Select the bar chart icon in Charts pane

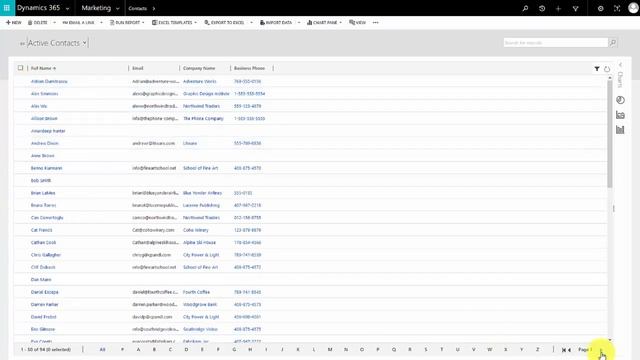[x=620, y=130]
